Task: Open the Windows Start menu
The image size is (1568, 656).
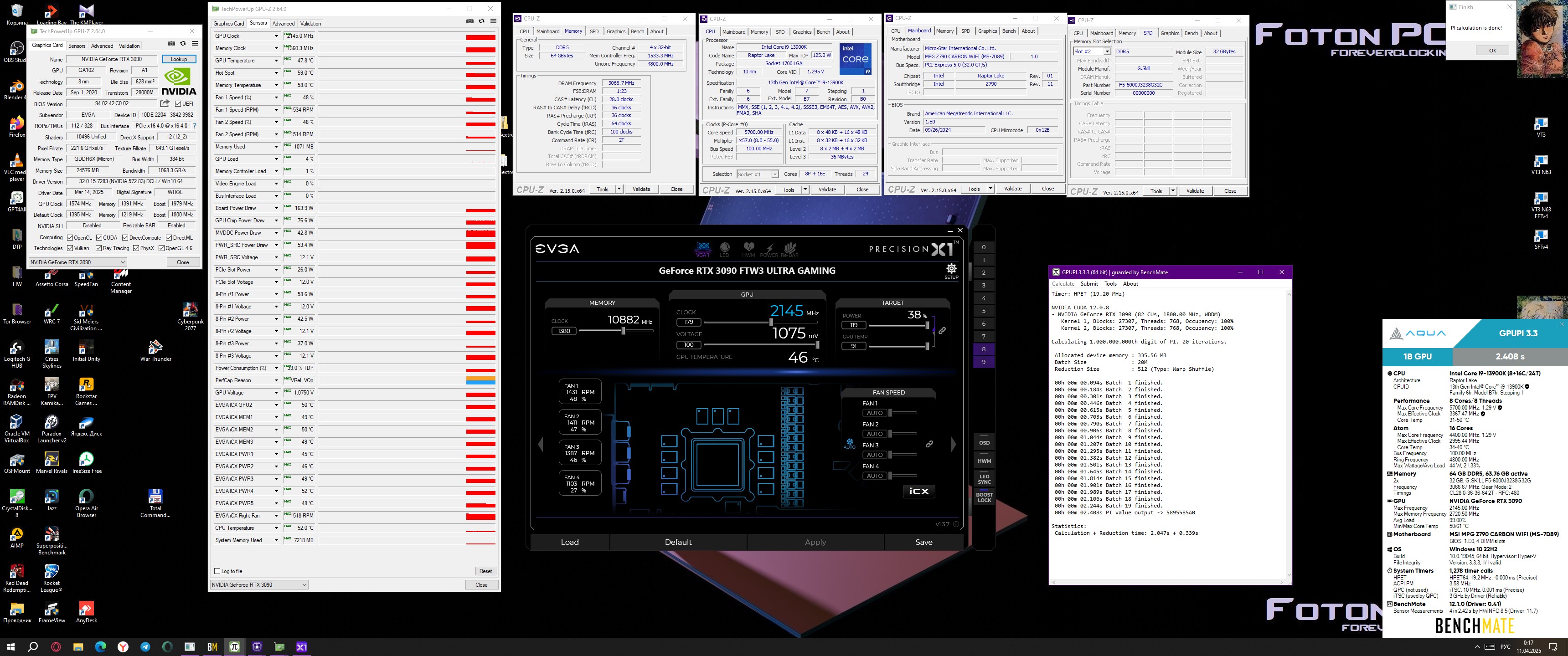Action: click(x=10, y=646)
